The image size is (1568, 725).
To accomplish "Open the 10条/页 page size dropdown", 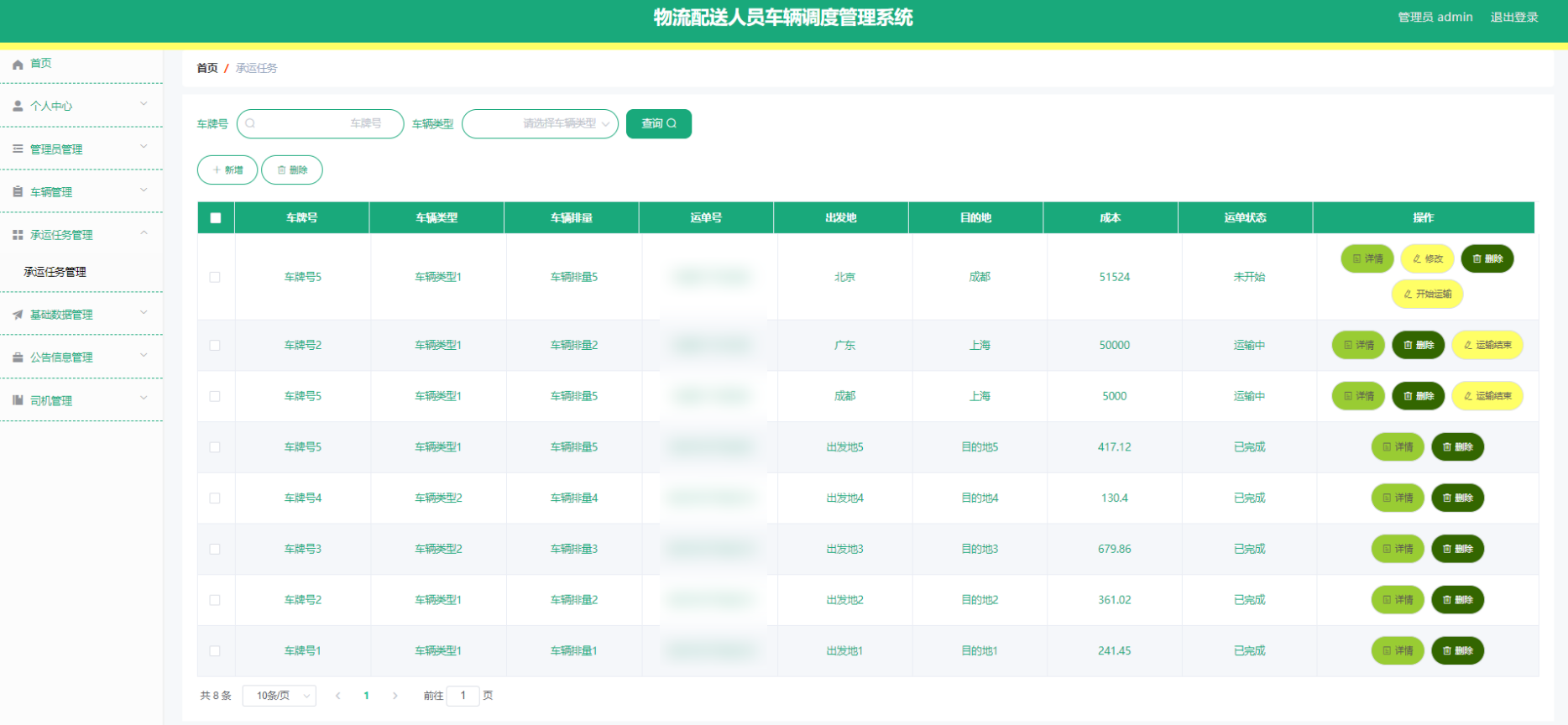I will pos(279,696).
